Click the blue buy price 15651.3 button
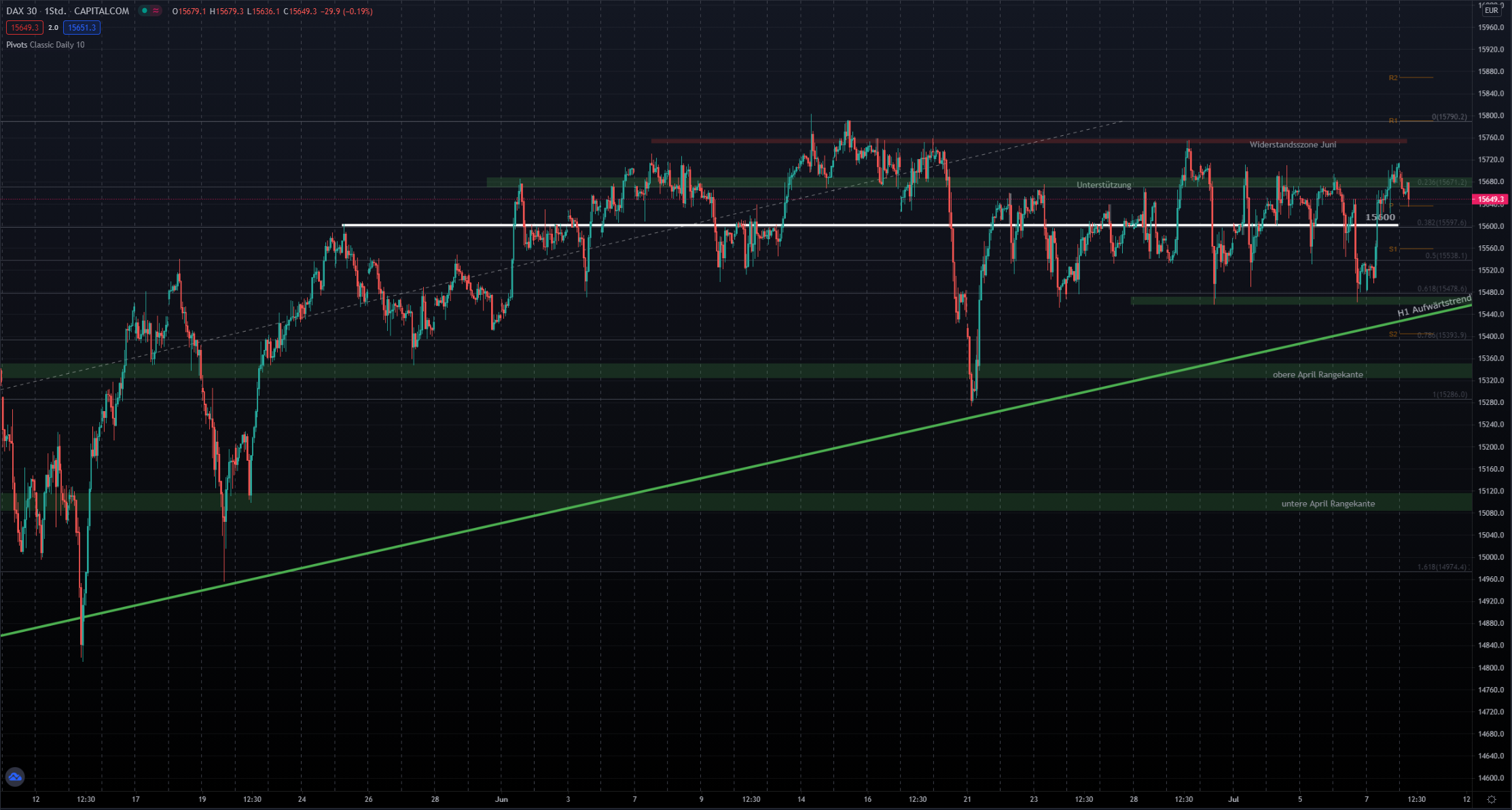 pos(82,28)
